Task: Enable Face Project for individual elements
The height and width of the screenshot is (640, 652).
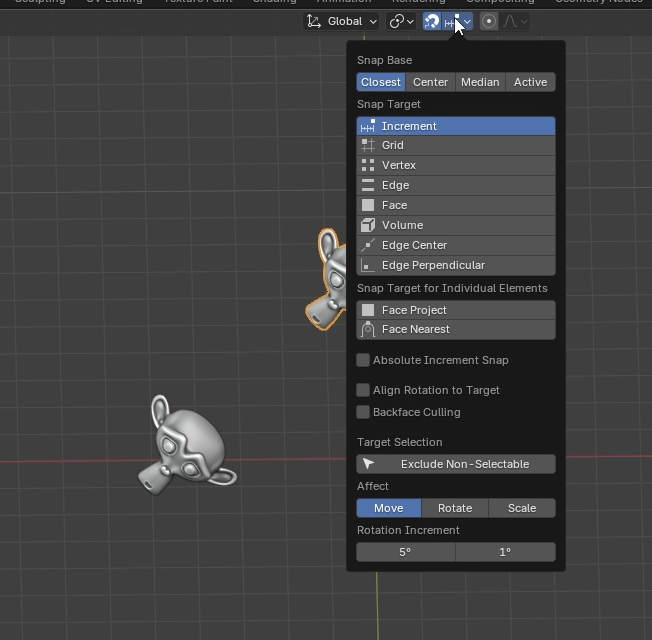Action: pos(456,310)
